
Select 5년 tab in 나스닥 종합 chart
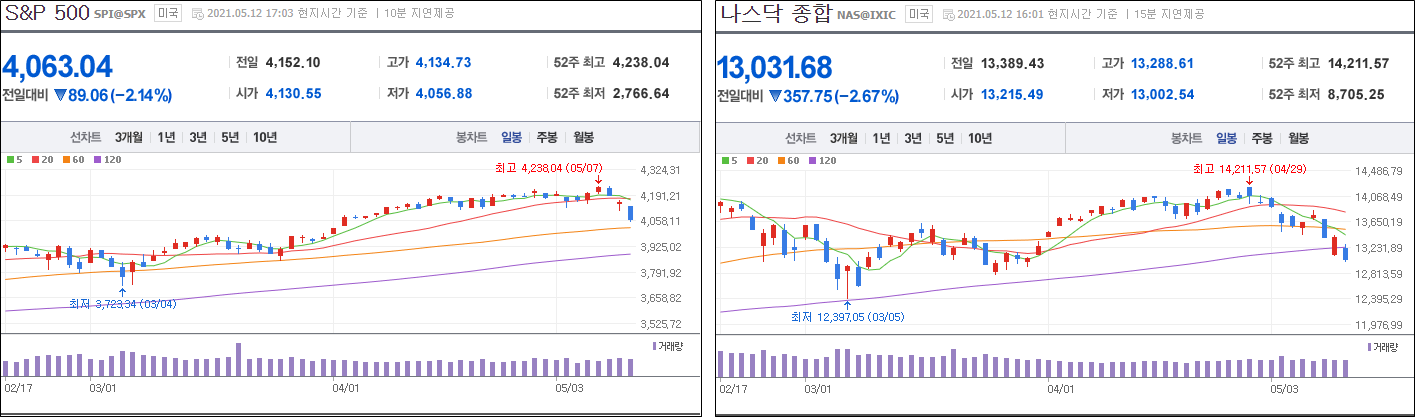coord(946,138)
